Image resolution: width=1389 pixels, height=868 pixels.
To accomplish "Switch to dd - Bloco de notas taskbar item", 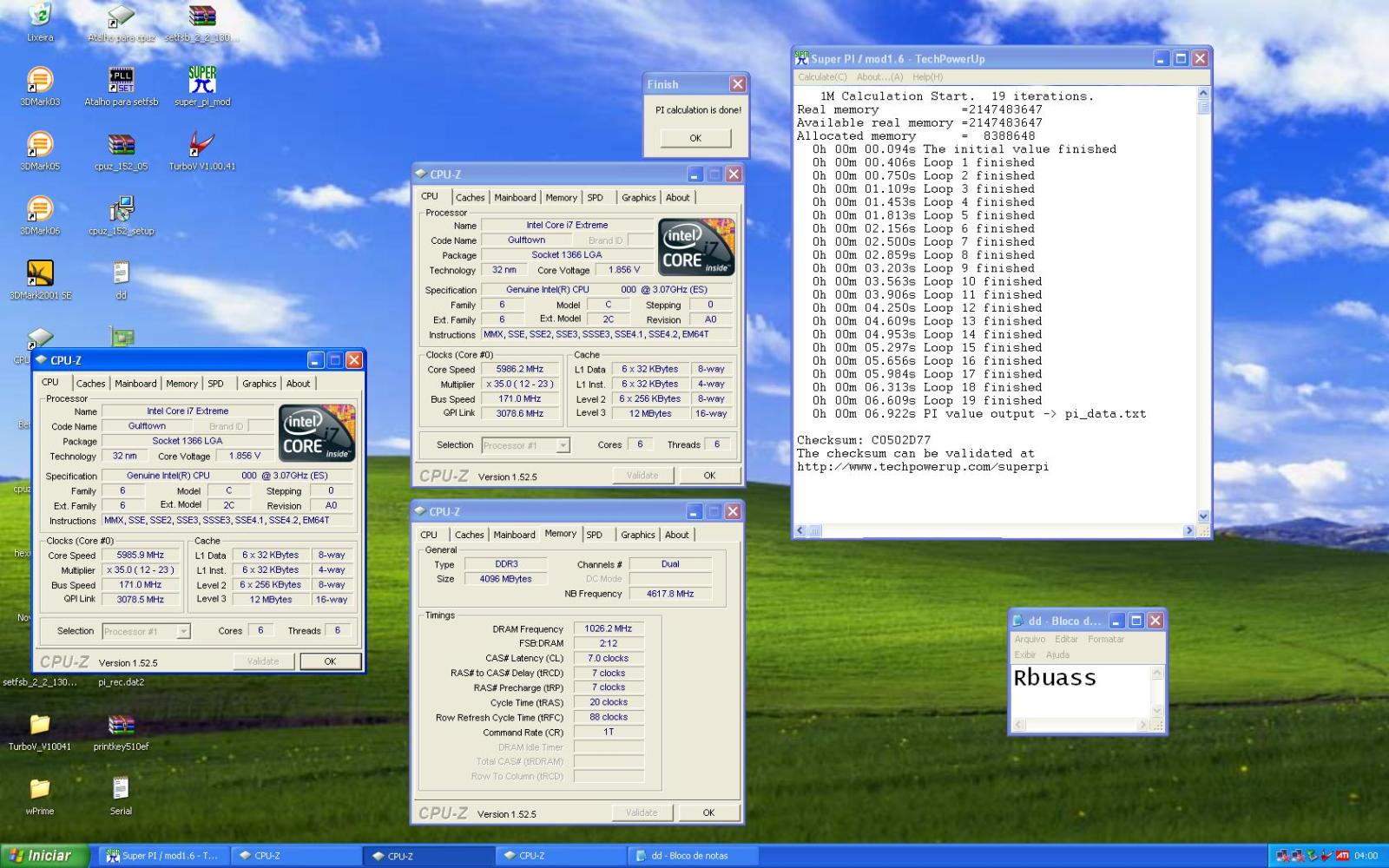I will pyautogui.click(x=690, y=856).
